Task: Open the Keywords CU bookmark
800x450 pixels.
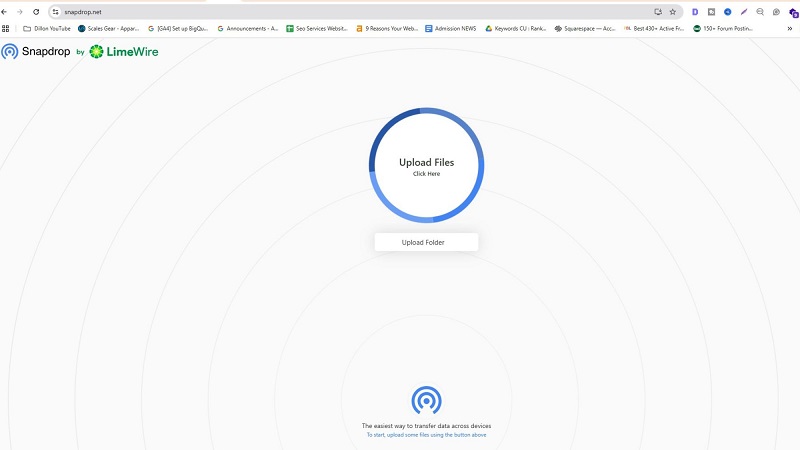Action: coord(515,28)
